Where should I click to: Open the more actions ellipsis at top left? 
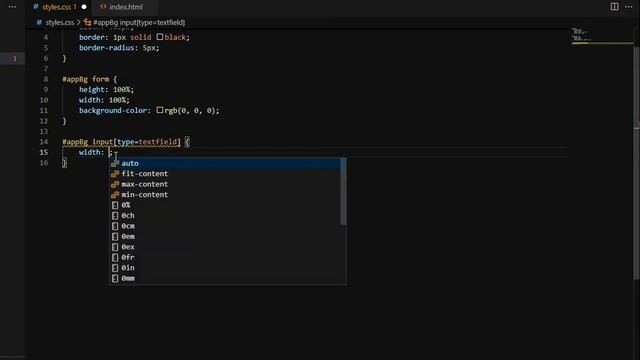pos(12,7)
